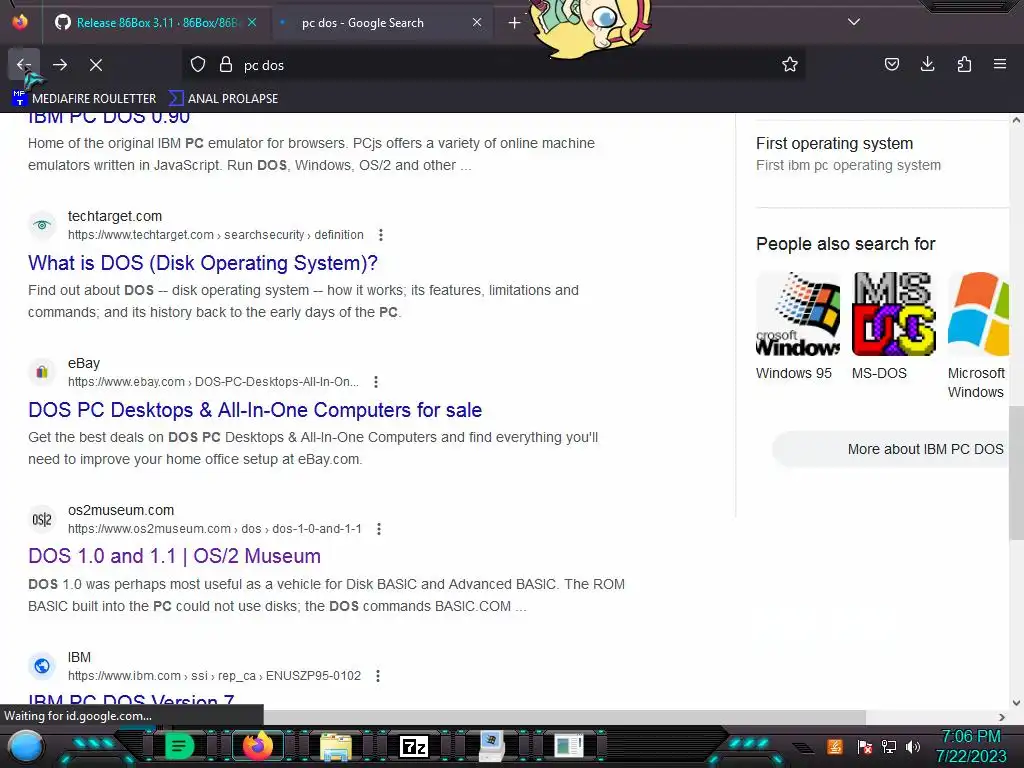1024x768 pixels.
Task: Open the network tray icon
Action: point(889,746)
